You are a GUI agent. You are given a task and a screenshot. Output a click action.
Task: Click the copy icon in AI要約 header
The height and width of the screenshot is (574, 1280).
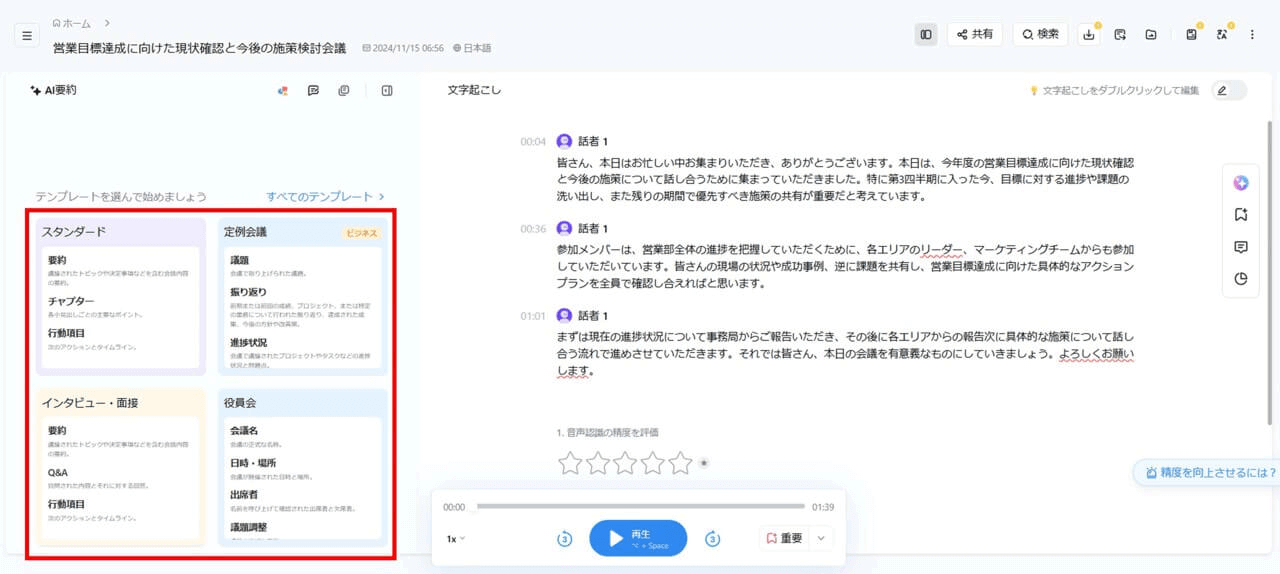point(344,91)
